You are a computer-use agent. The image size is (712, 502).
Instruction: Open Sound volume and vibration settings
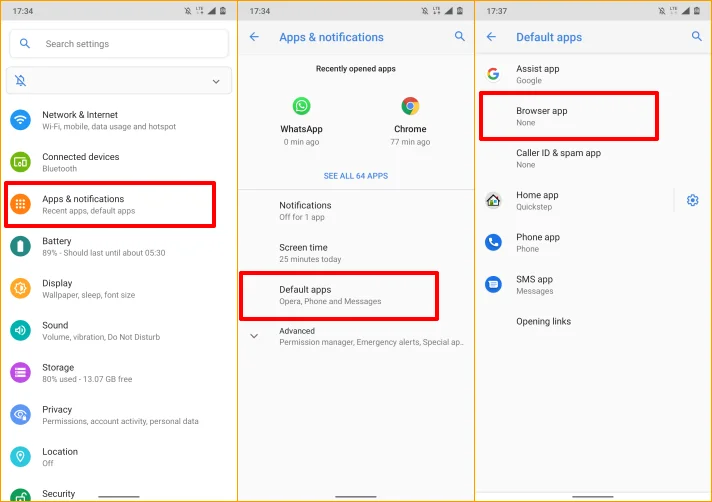[x=119, y=331]
